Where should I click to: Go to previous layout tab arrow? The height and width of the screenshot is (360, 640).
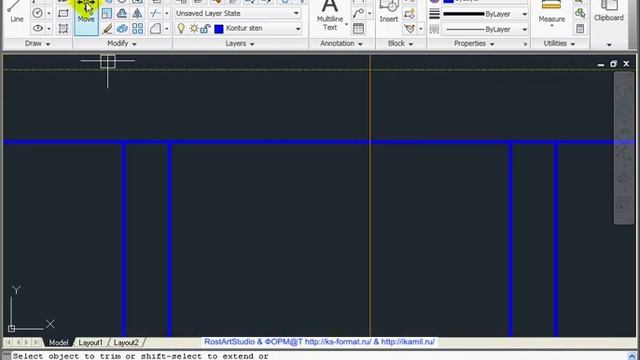18,342
